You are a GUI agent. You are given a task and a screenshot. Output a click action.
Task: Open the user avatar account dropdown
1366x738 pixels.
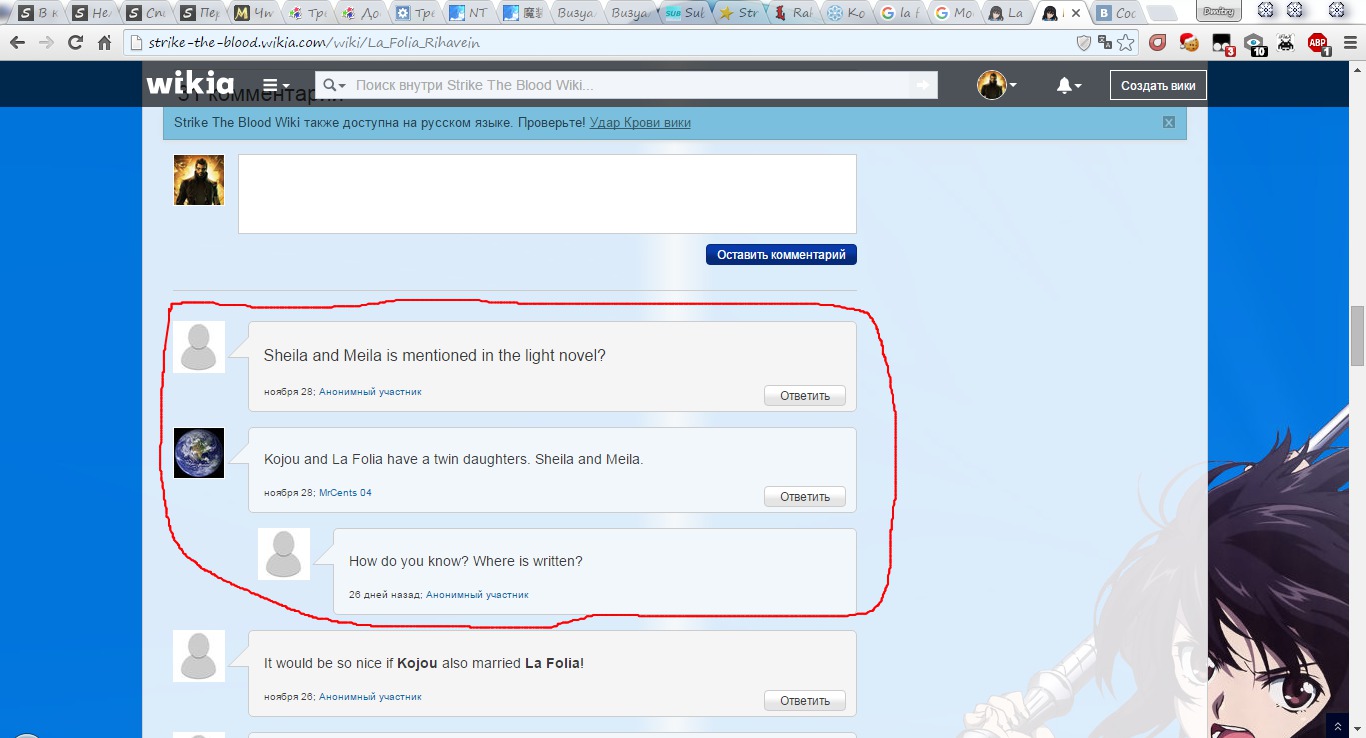coord(996,86)
